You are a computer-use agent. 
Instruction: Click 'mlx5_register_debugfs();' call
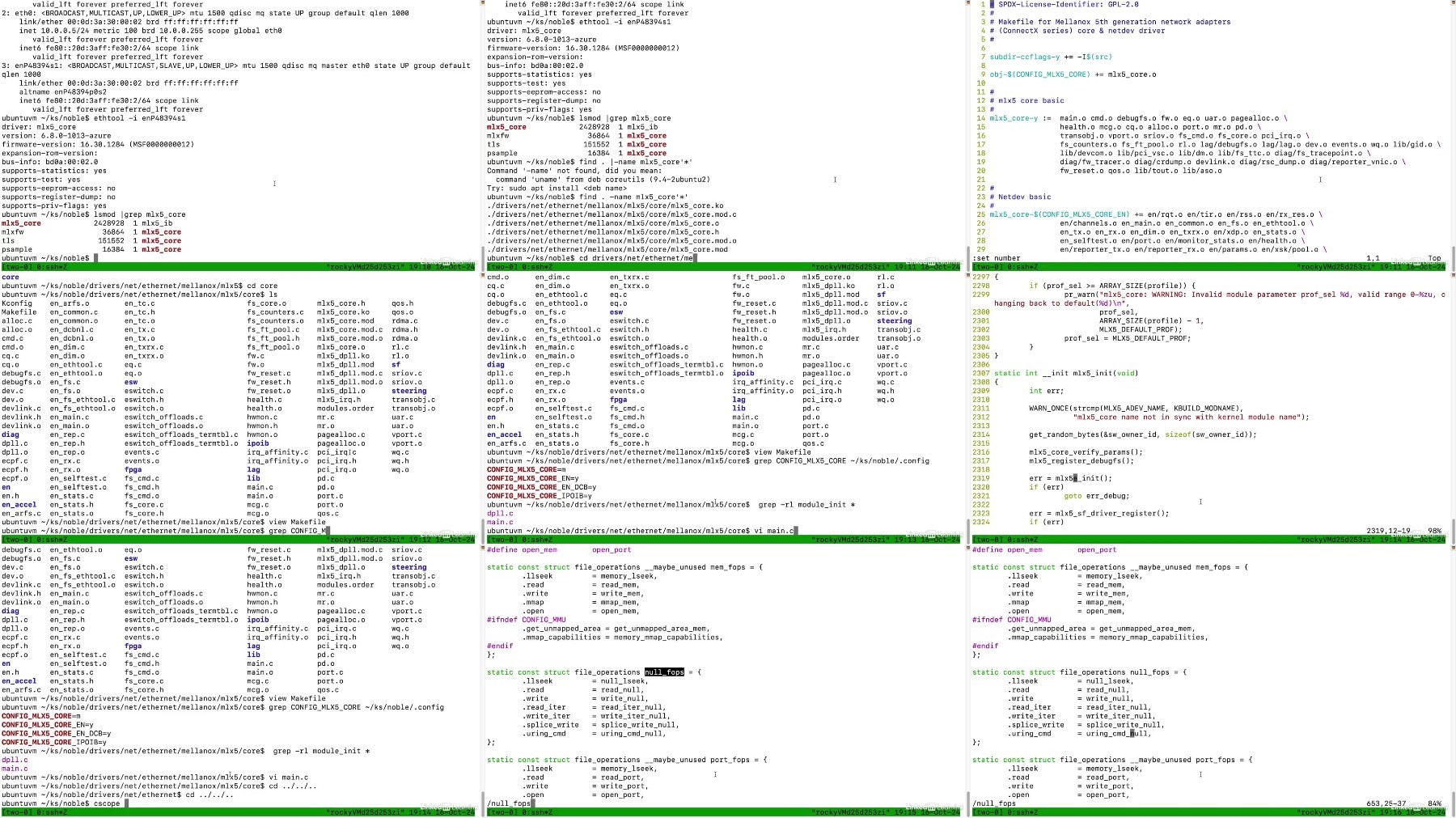[x=1081, y=460]
